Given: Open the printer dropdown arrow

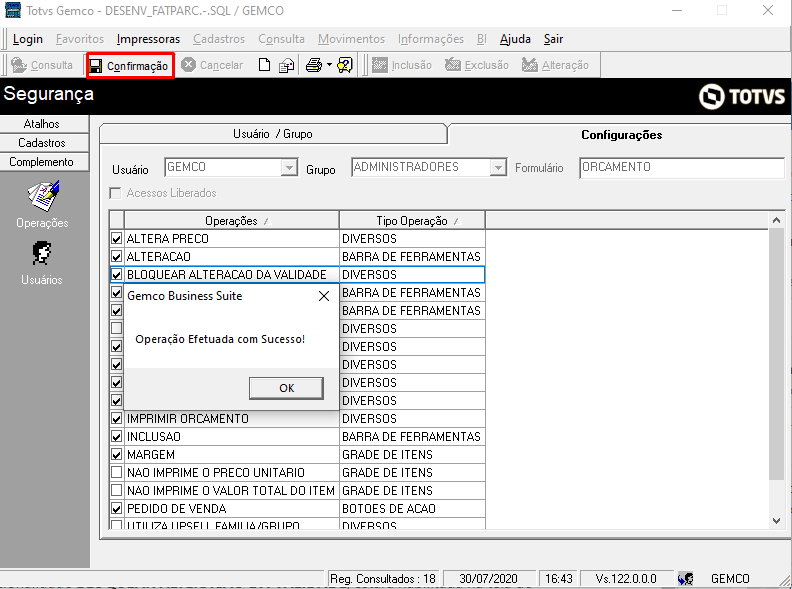Looking at the screenshot, I should pyautogui.click(x=329, y=65).
